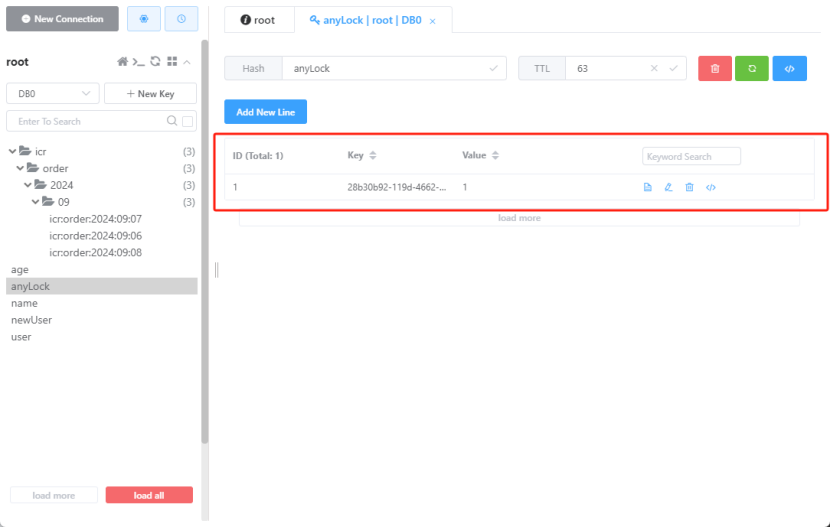The height and width of the screenshot is (528, 830).
Task: Go to root connection home icon
Action: click(122, 62)
